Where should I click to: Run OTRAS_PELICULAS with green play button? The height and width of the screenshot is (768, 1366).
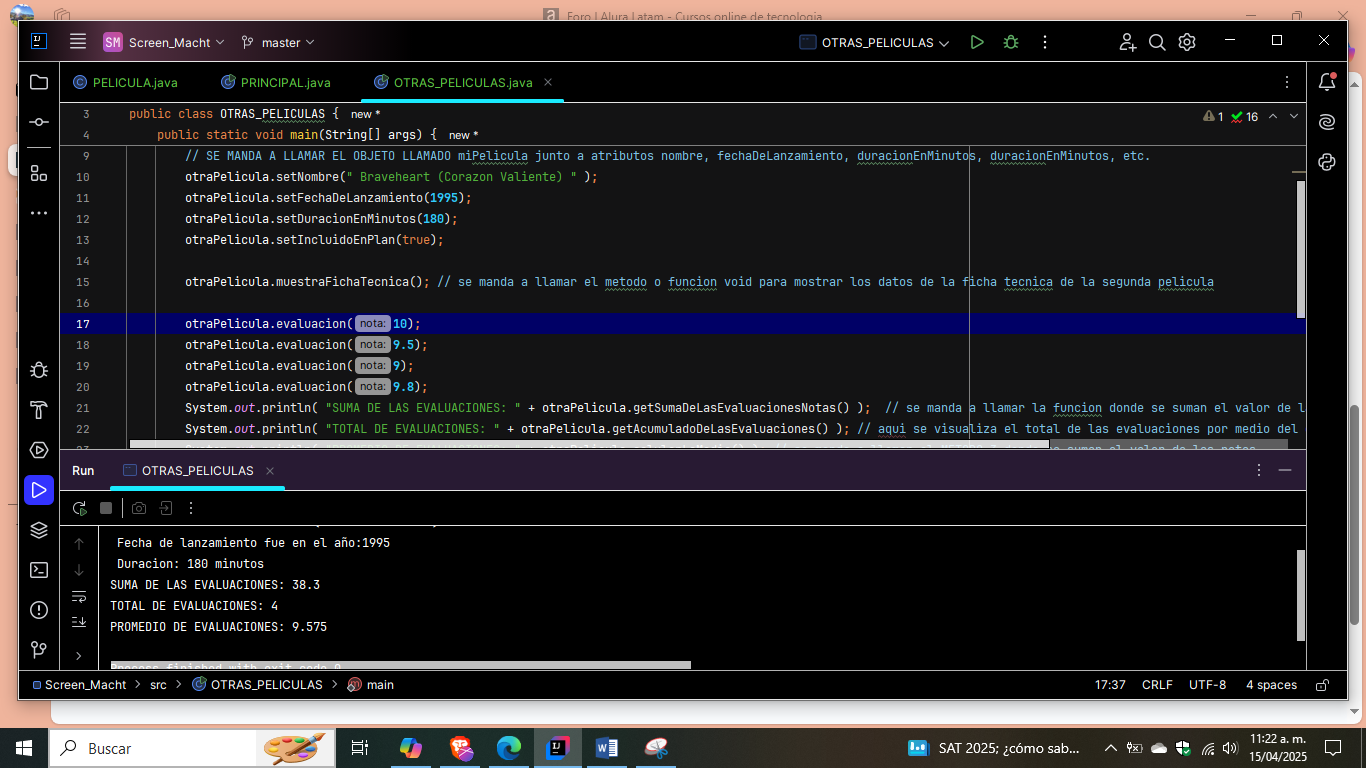point(977,42)
